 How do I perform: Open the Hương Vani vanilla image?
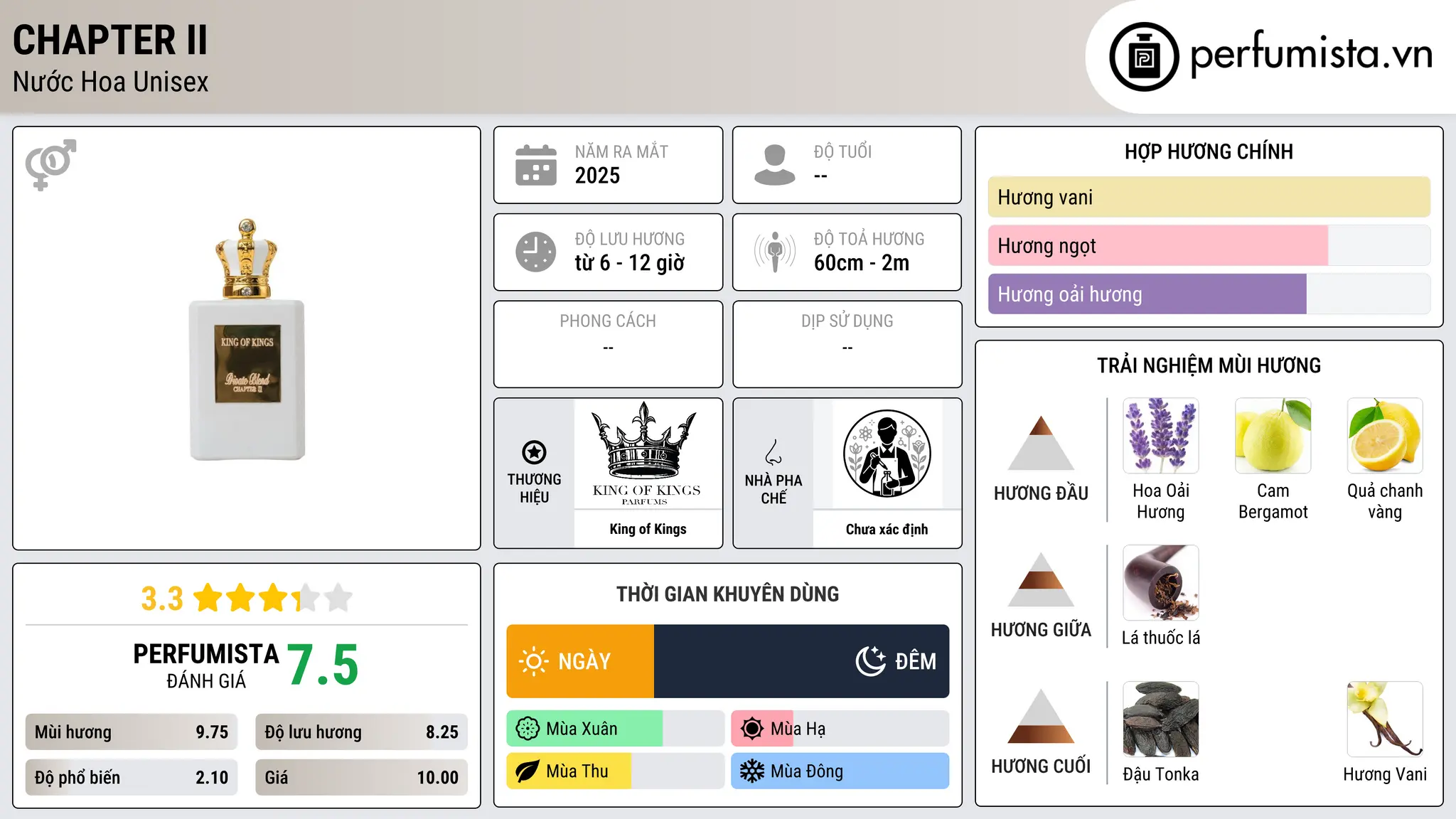click(x=1385, y=719)
